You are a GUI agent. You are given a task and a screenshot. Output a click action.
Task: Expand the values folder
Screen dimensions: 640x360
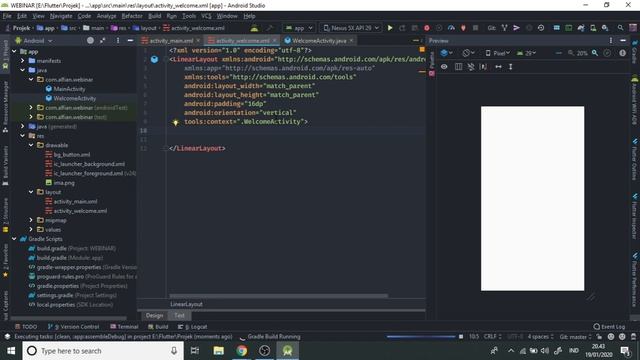pos(31,229)
